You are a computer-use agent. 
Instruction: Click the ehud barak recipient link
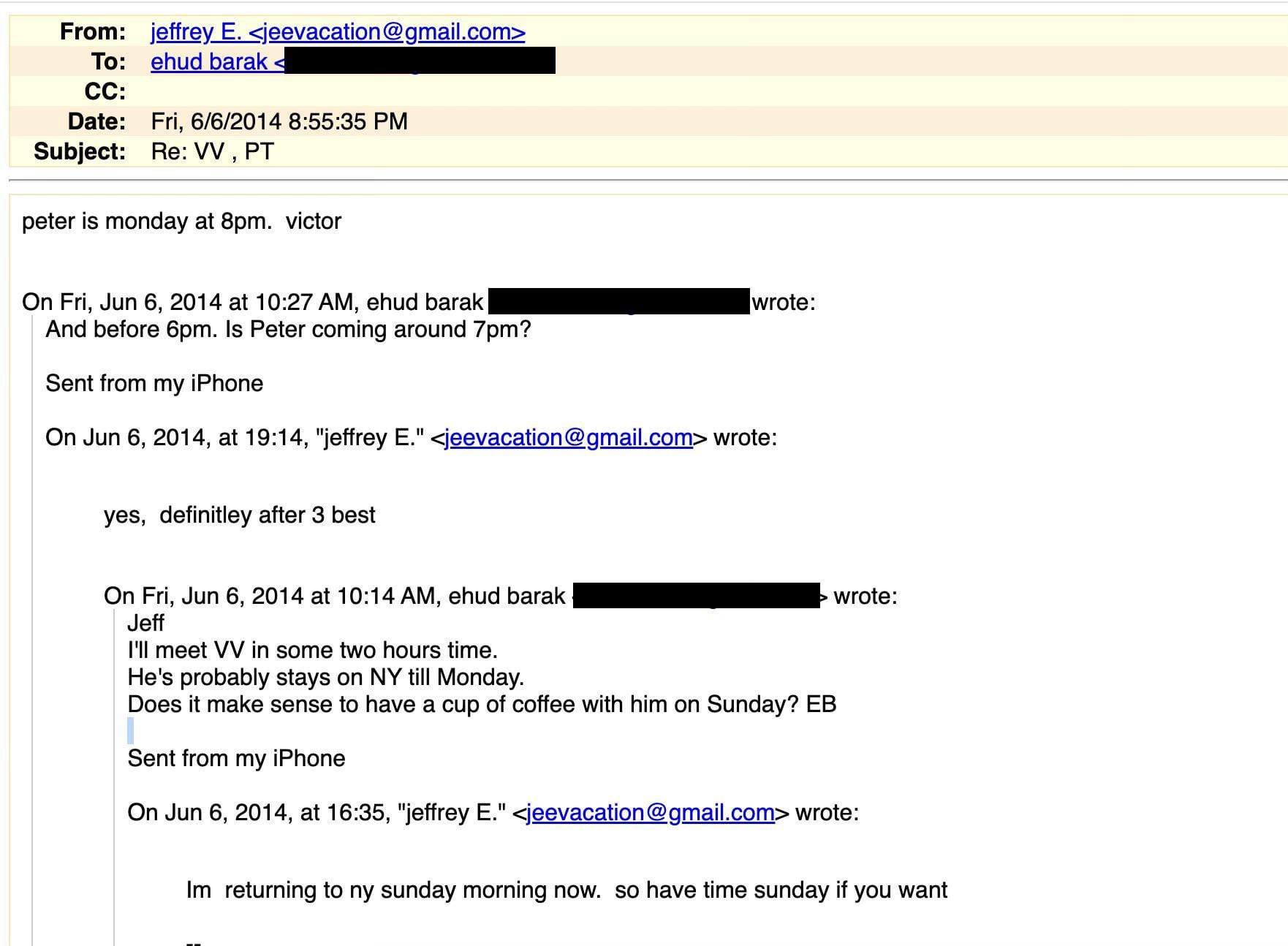coord(217,62)
